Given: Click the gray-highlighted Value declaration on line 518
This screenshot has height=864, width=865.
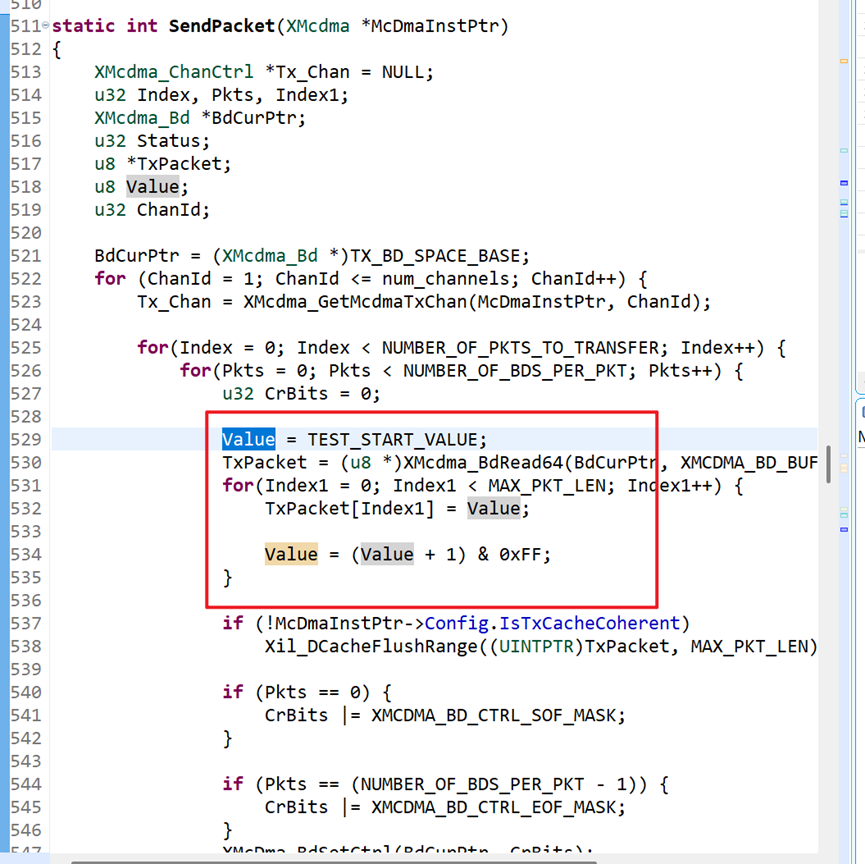Looking at the screenshot, I should point(152,187).
